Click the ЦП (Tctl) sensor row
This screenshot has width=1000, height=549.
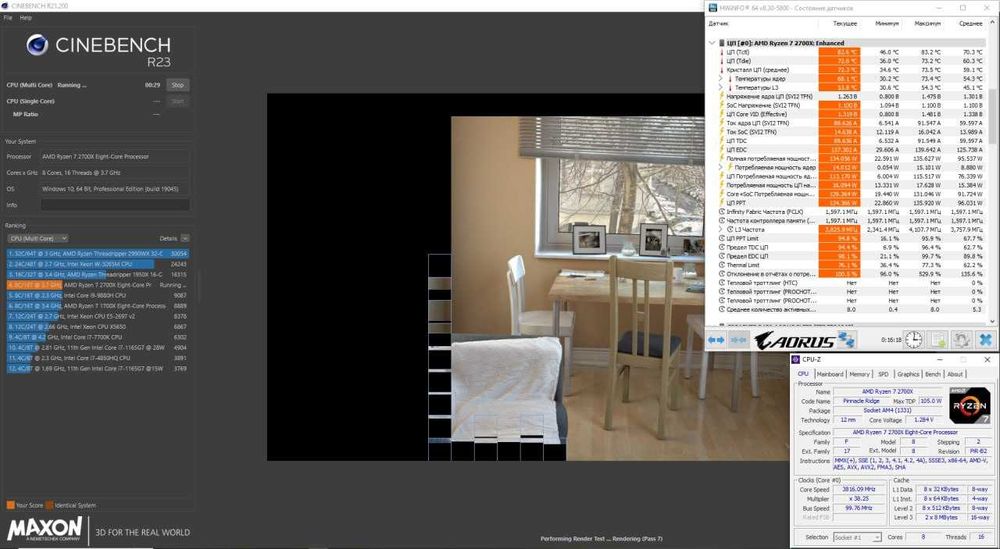click(x=850, y=52)
